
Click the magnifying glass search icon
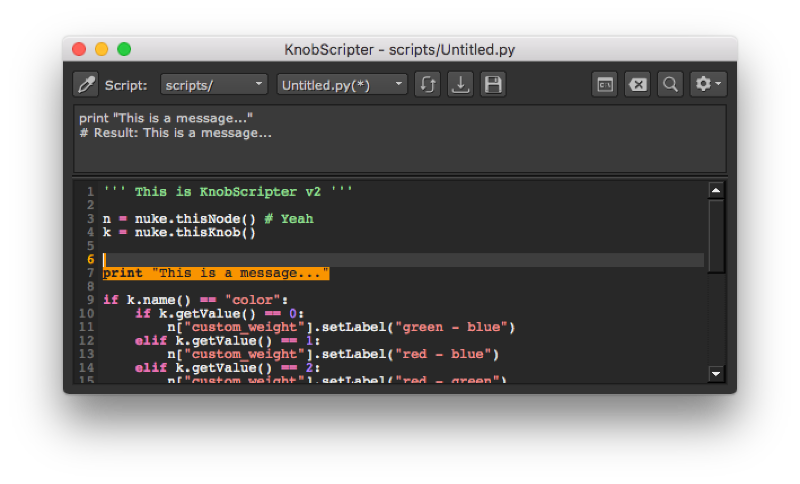pos(670,85)
